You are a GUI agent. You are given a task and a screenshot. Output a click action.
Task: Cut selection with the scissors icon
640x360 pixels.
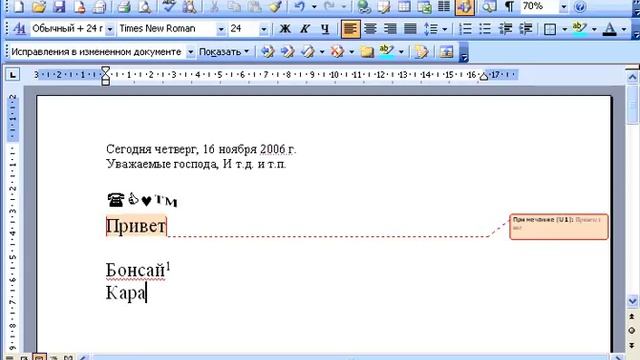(x=214, y=6)
